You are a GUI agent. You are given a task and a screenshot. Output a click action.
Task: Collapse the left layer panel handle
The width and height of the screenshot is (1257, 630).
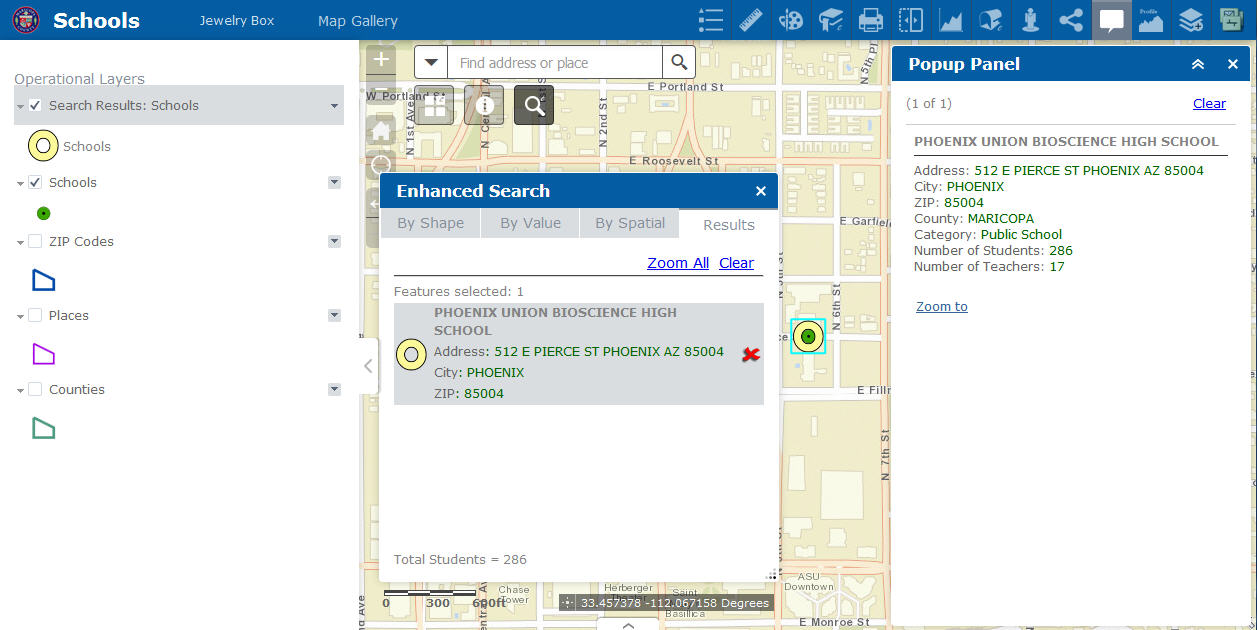368,366
